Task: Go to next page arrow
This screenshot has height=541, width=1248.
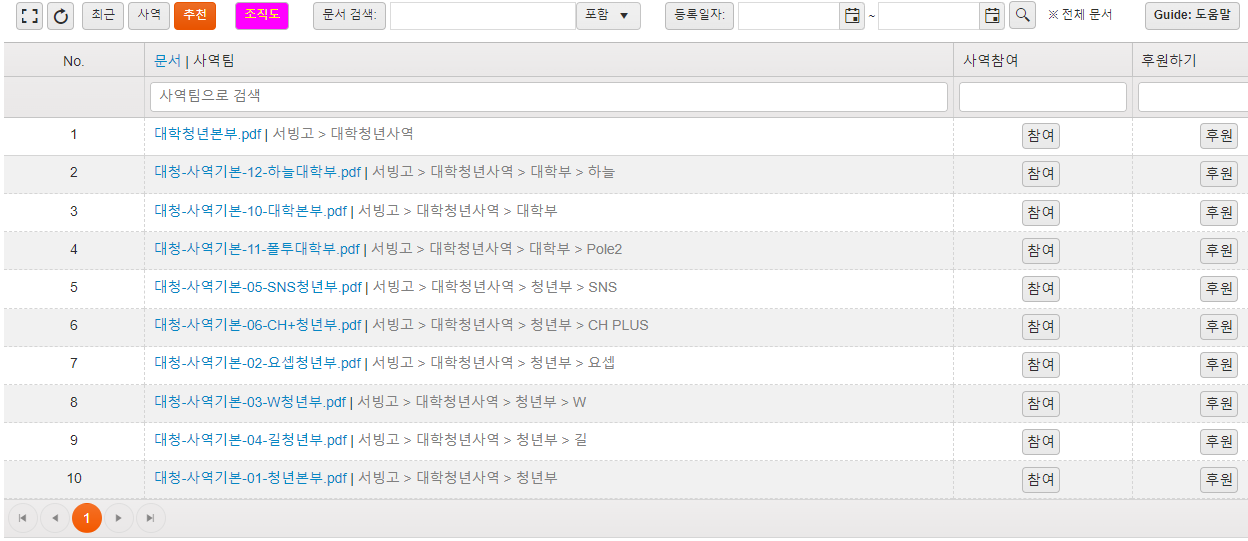Action: pos(119,518)
